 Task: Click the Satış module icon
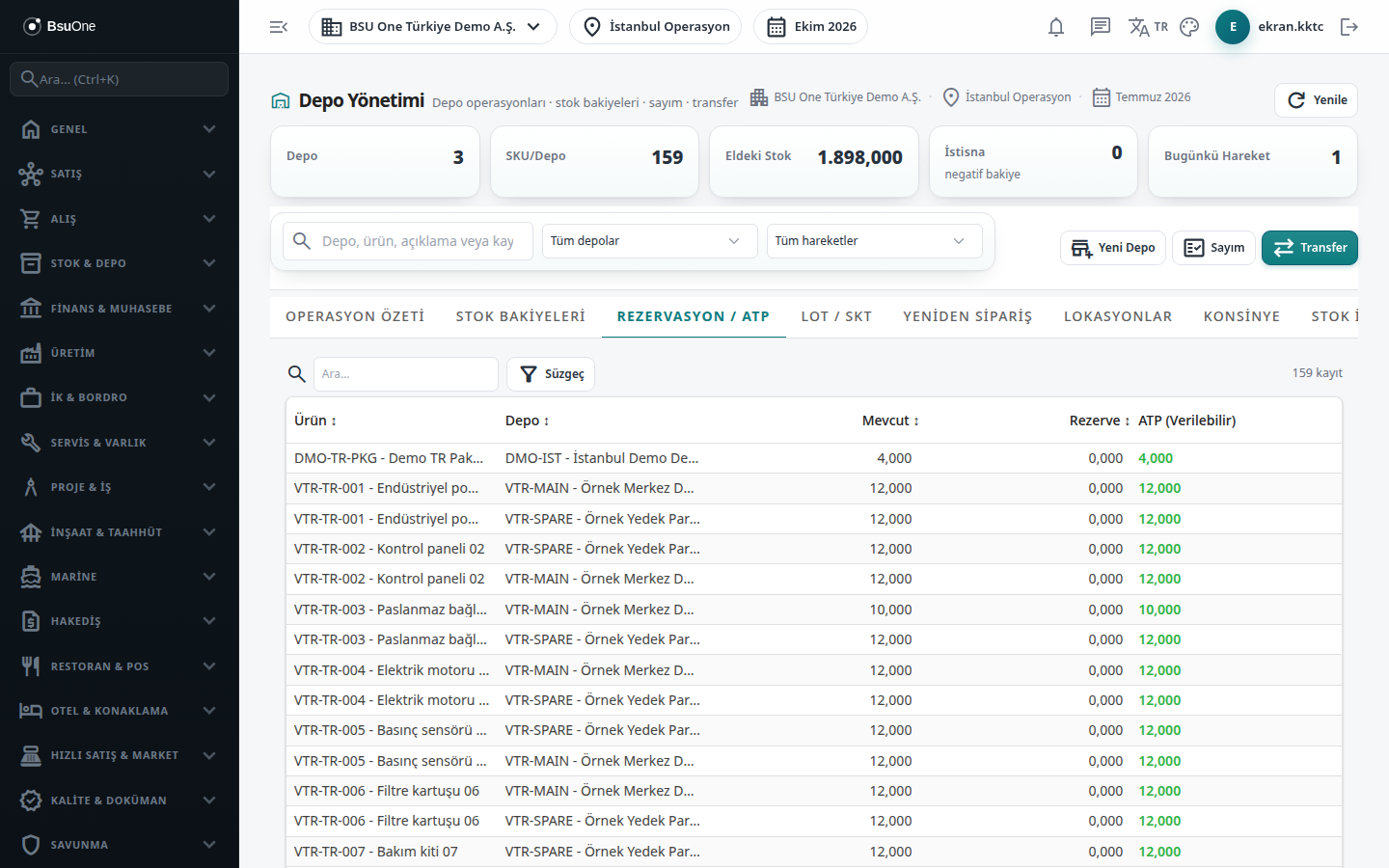coord(31,174)
